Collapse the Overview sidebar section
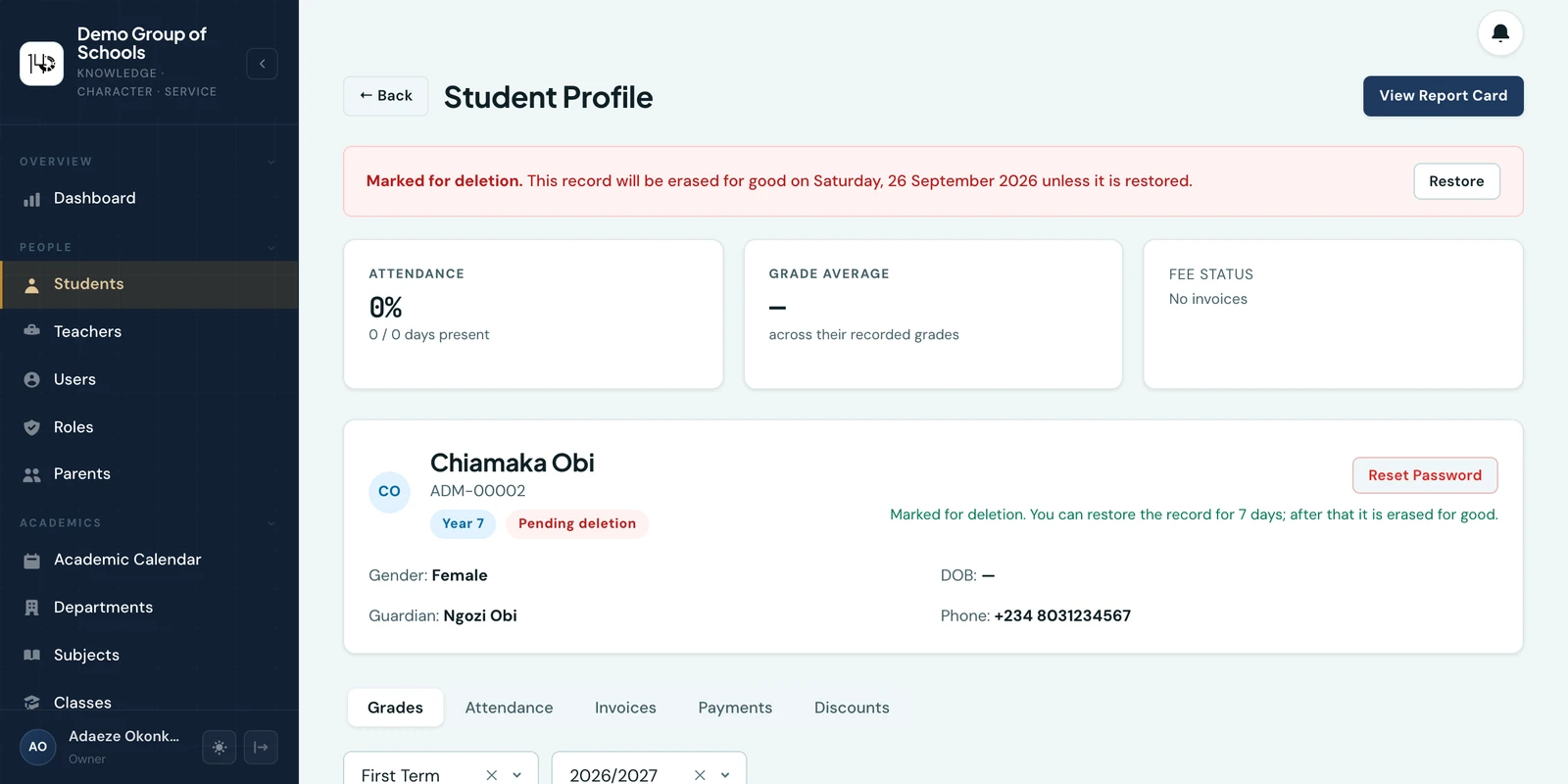 (x=271, y=162)
